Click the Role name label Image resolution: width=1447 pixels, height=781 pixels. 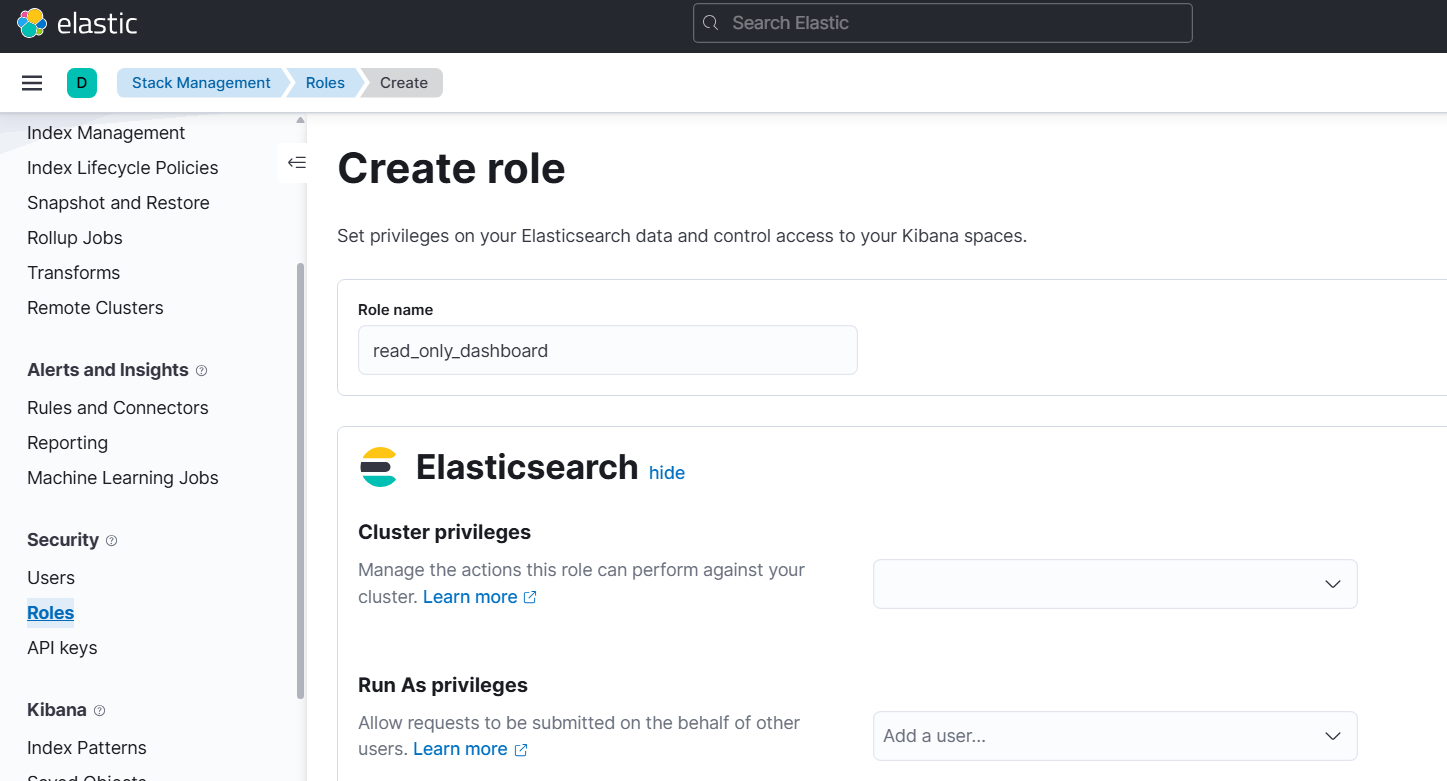pos(396,310)
